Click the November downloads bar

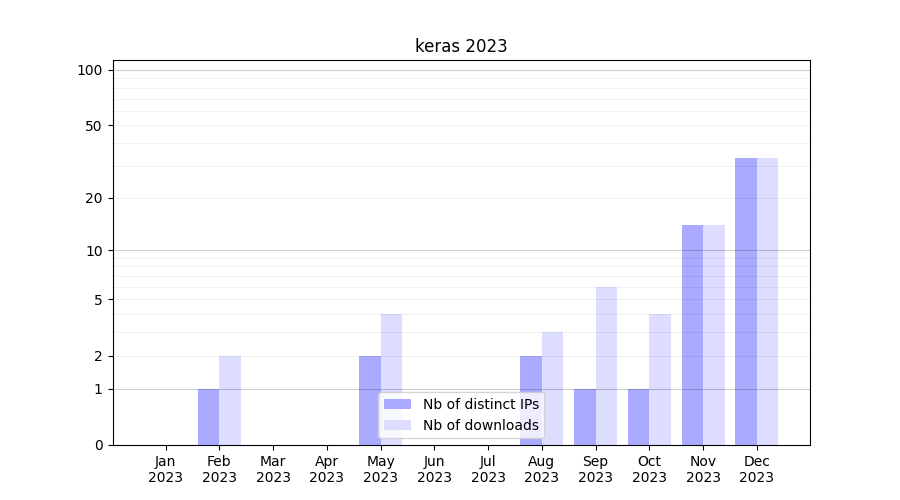coord(714,335)
